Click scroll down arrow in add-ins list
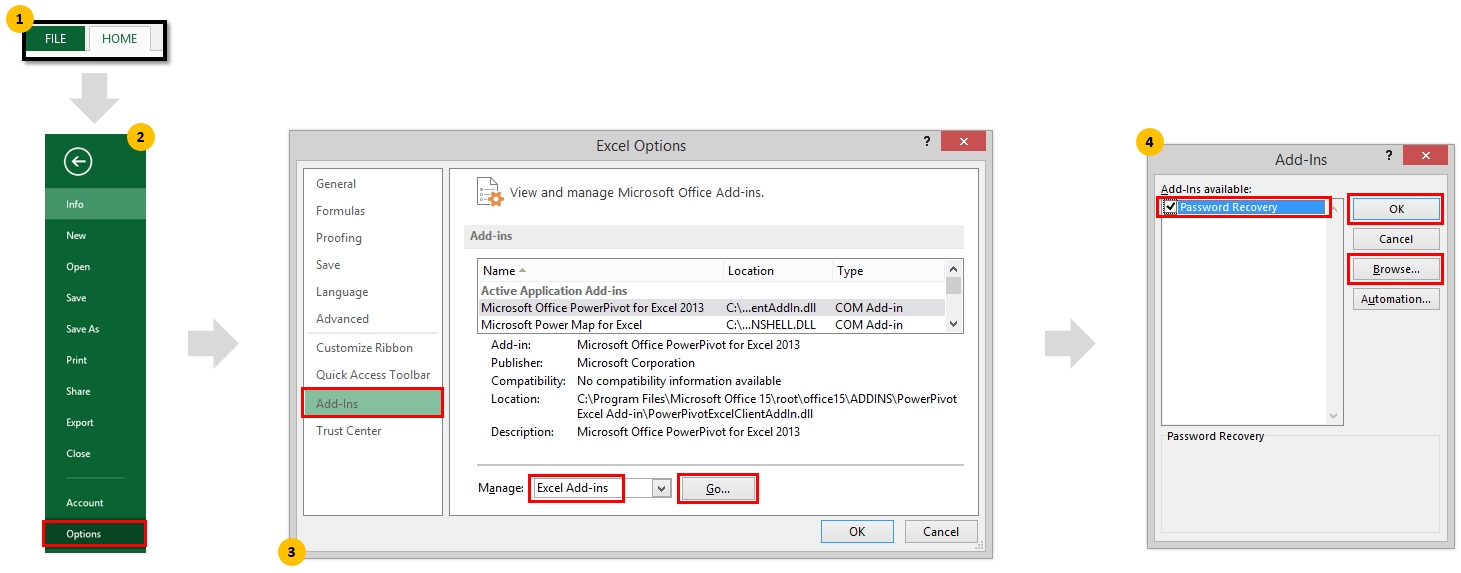1461x573 pixels. coord(953,324)
